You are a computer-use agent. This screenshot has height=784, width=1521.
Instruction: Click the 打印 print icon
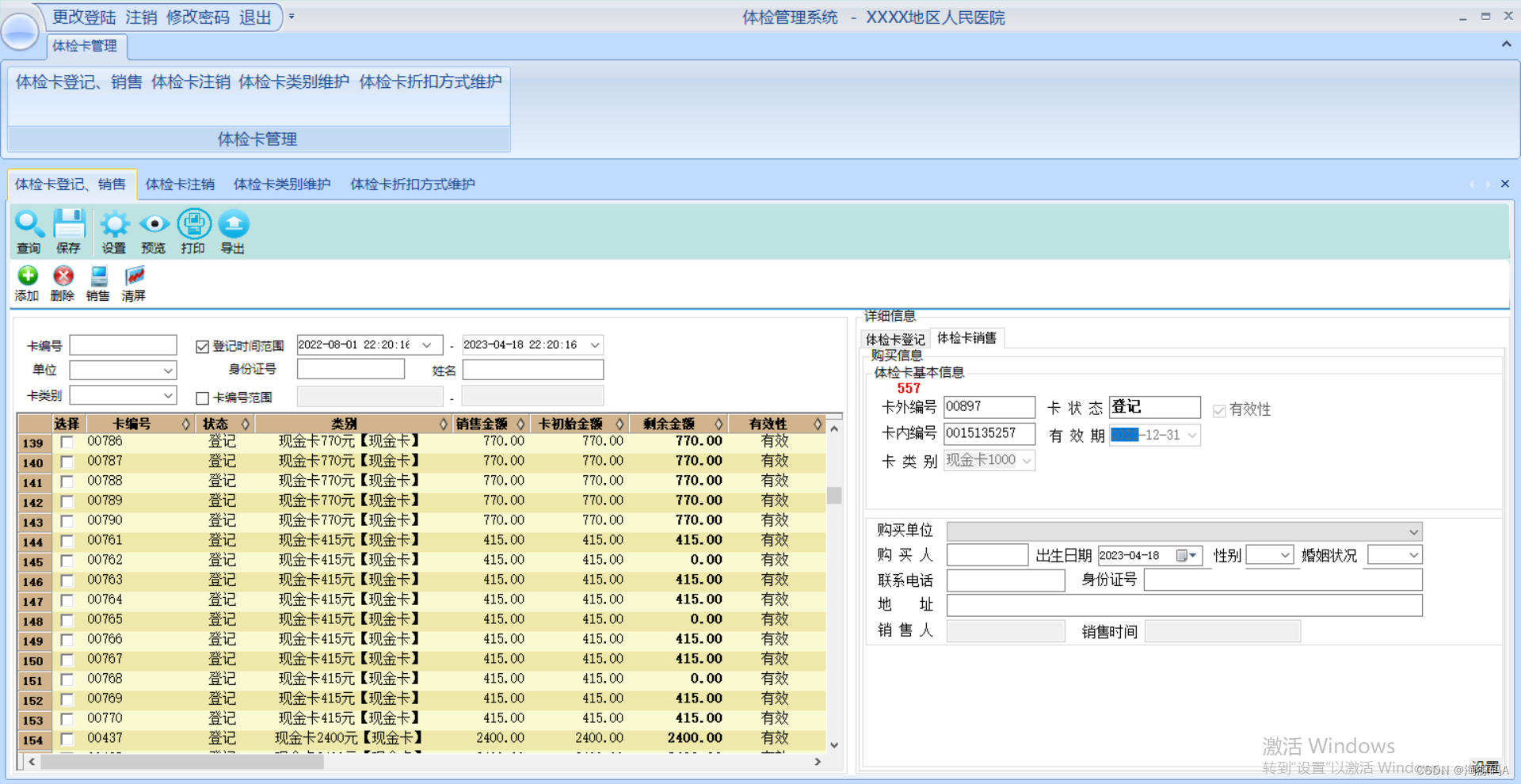pyautogui.click(x=193, y=224)
